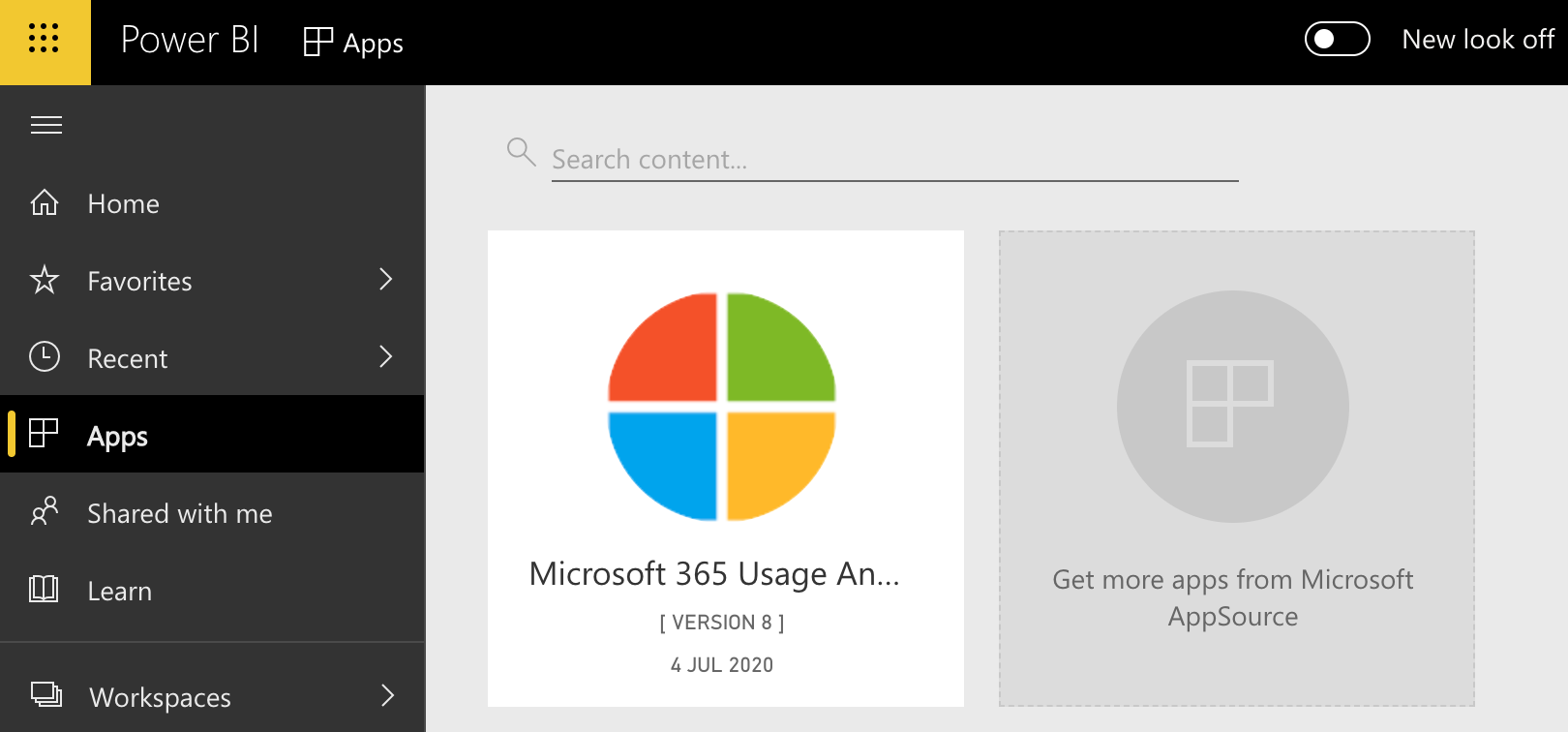Expand the Favorites flyout chevron

click(x=386, y=279)
